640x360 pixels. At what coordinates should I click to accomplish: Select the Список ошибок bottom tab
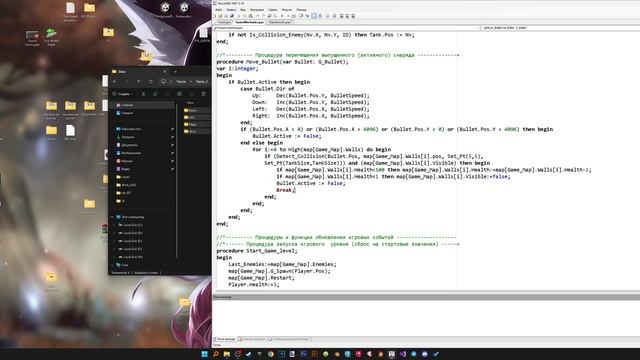click(x=252, y=339)
